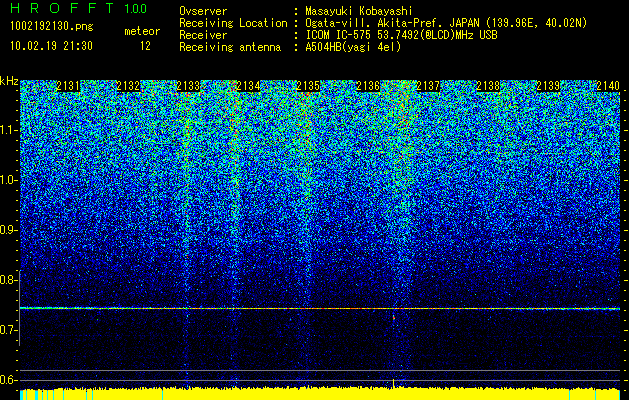
Task: Click the 0.8 frequency axis label
Action: tap(8, 280)
